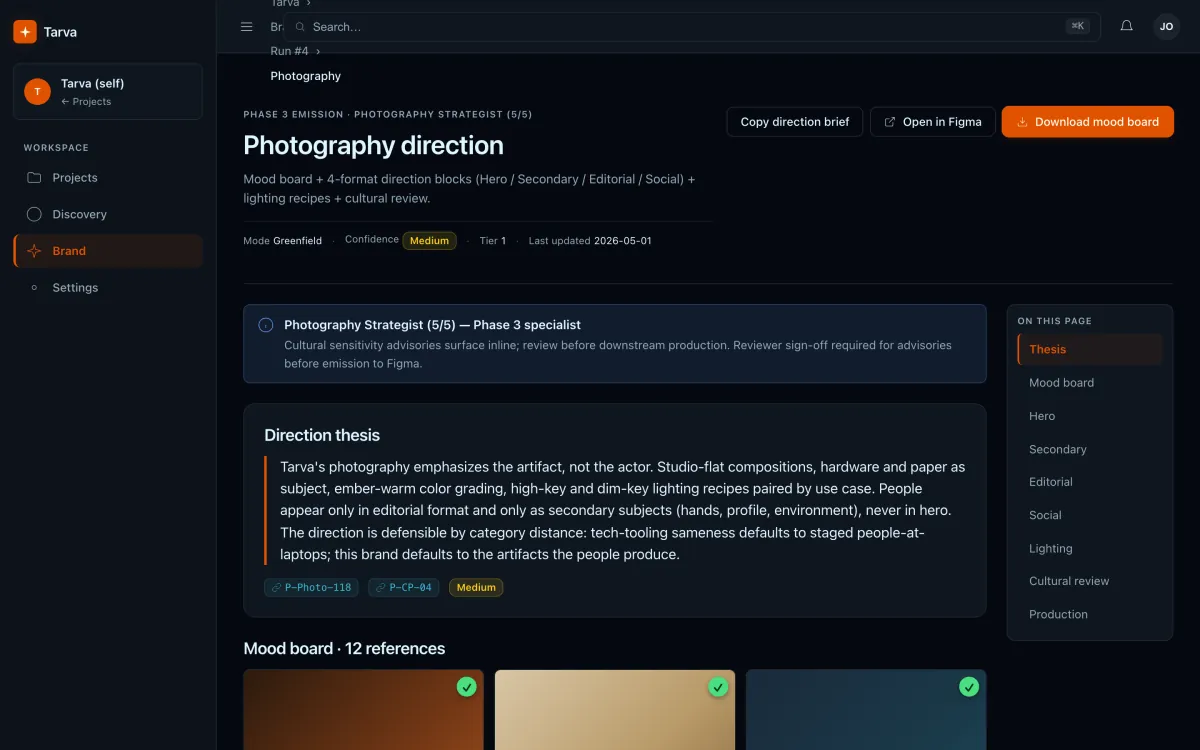Click the Tarva logo icon
The width and height of the screenshot is (1200, 750).
point(25,32)
